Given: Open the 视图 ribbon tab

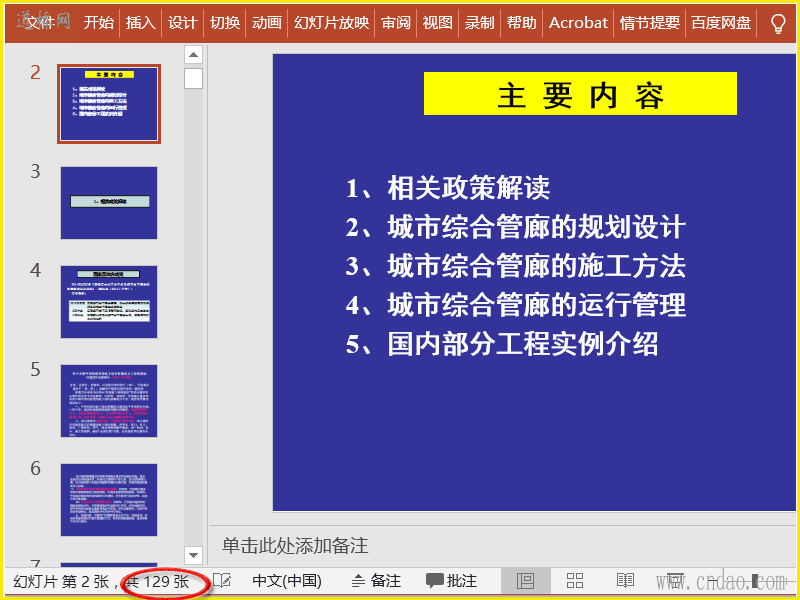Looking at the screenshot, I should tap(437, 23).
